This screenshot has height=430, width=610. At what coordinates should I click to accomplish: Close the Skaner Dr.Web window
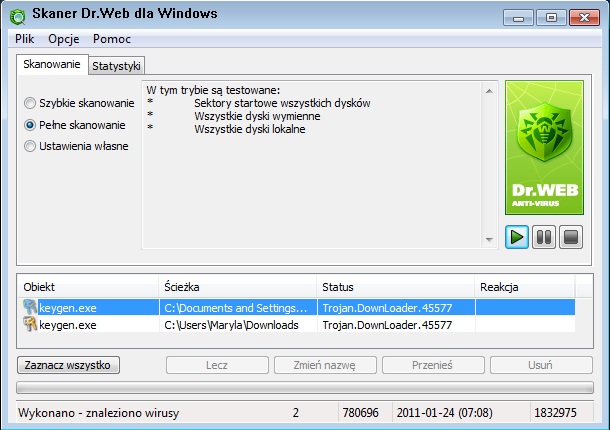point(584,18)
